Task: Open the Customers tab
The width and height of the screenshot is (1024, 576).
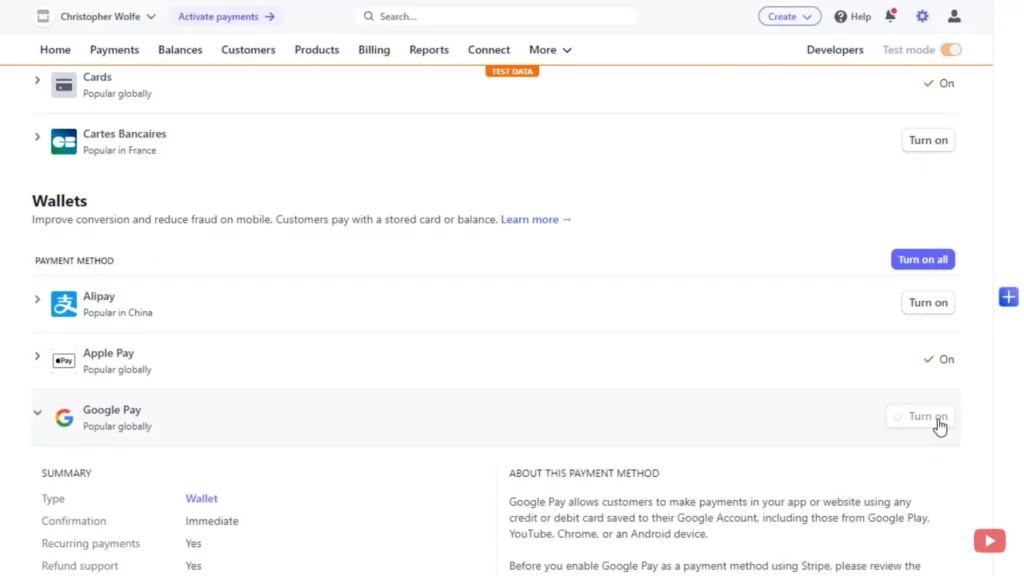Action: click(x=248, y=50)
